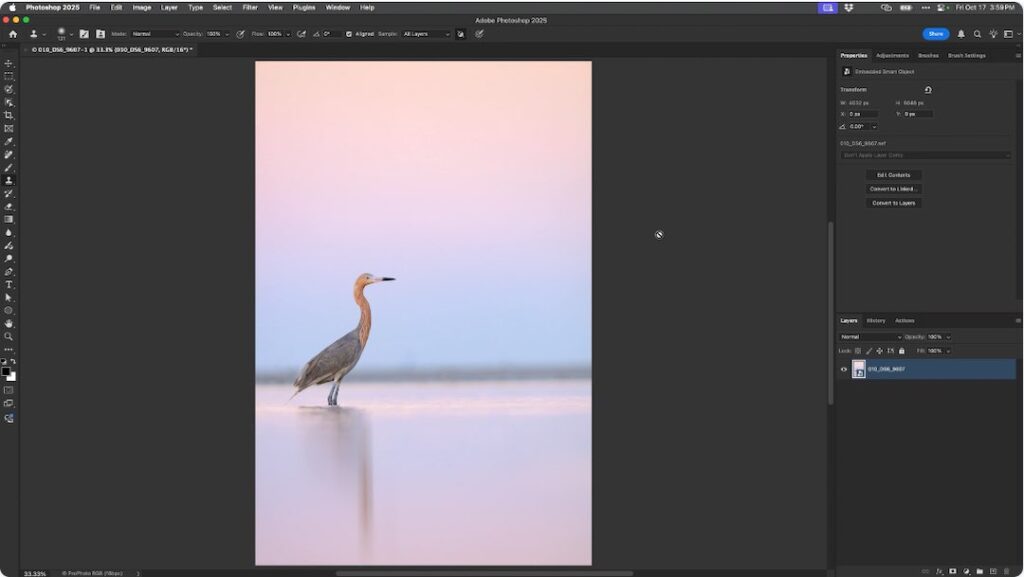
Task: Select the Crop tool
Action: (x=8, y=114)
